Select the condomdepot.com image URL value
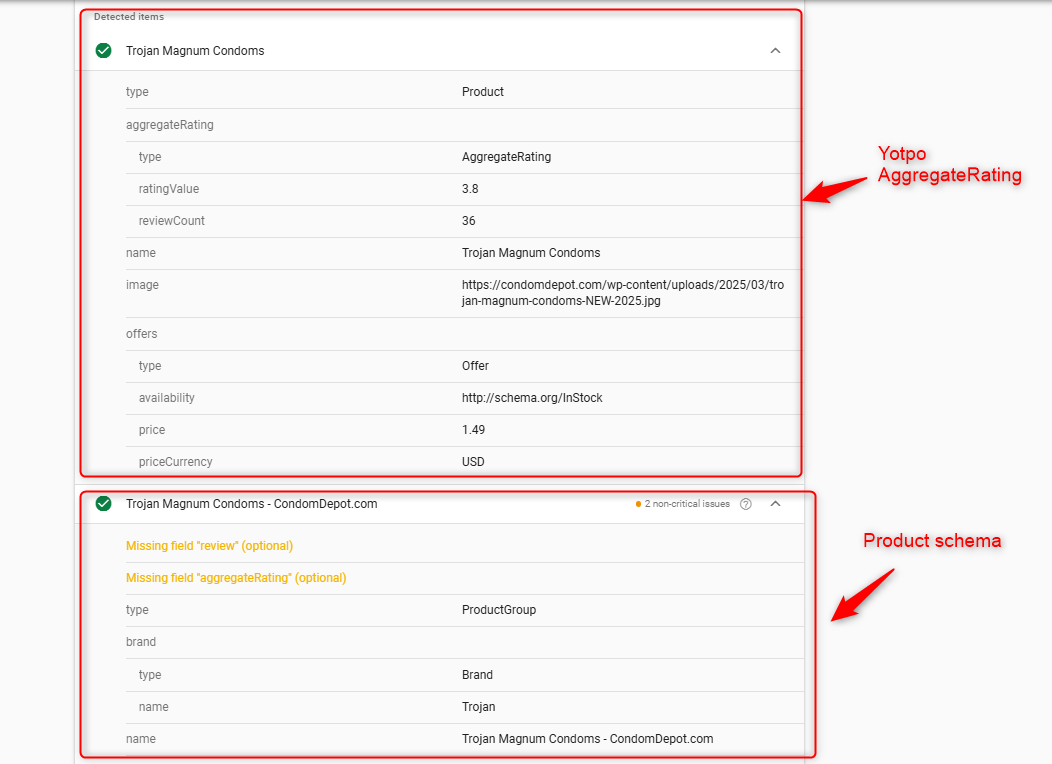The height and width of the screenshot is (764, 1052). [623, 293]
